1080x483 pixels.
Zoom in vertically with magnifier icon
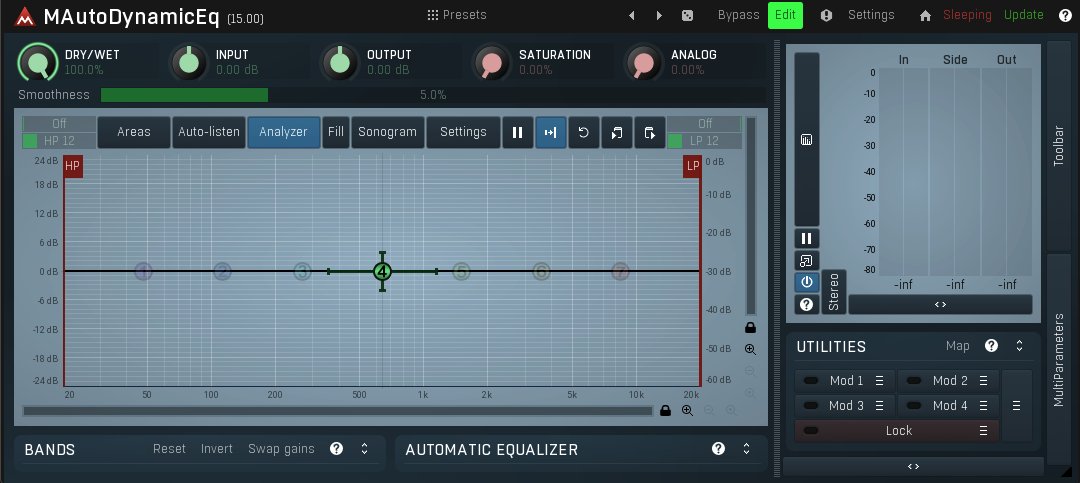750,349
